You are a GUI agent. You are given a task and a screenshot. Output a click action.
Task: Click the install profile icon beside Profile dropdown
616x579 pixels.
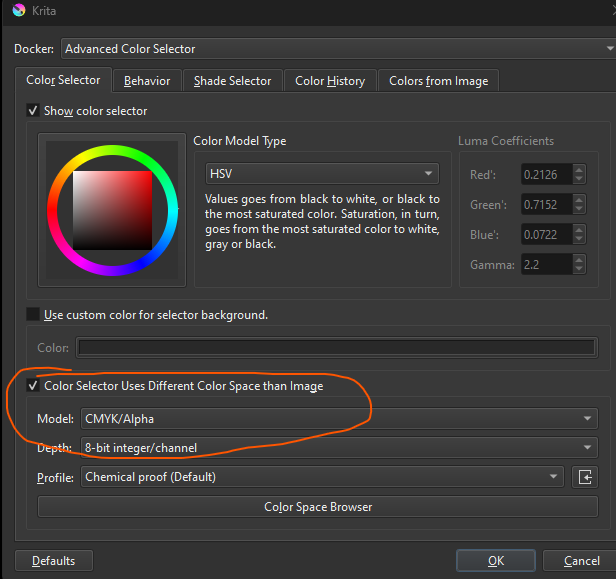click(x=584, y=477)
